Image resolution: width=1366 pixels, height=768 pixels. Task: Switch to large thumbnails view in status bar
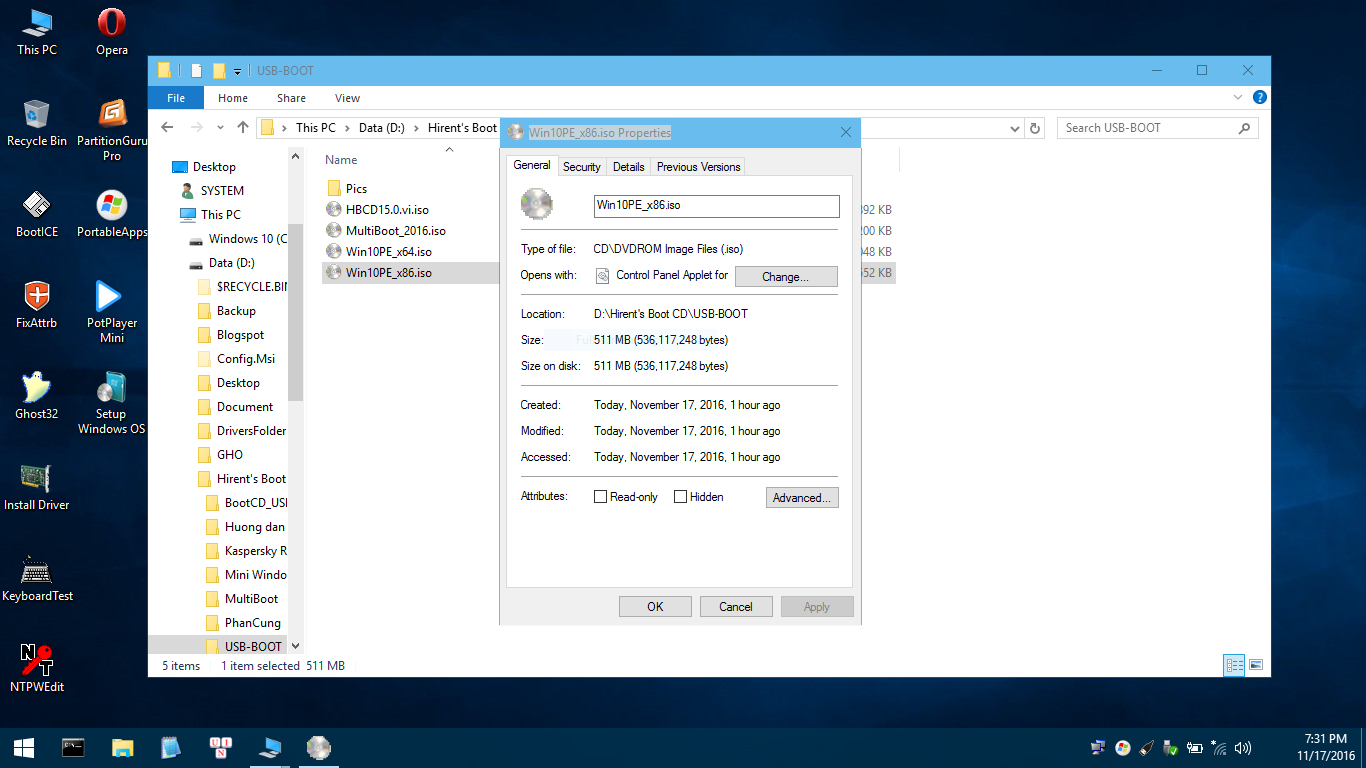1254,665
